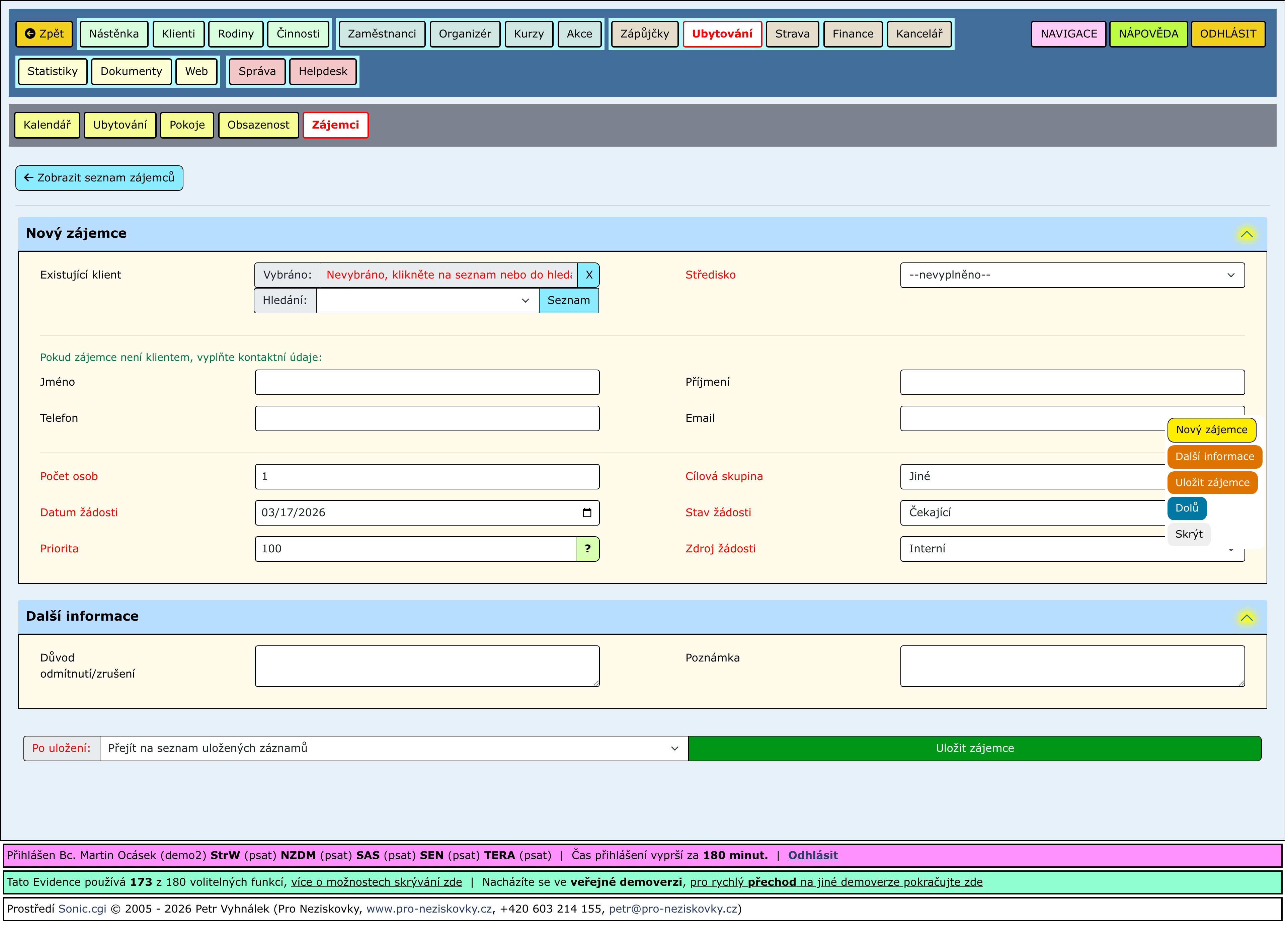Click into the Jméno input field

[427, 383]
